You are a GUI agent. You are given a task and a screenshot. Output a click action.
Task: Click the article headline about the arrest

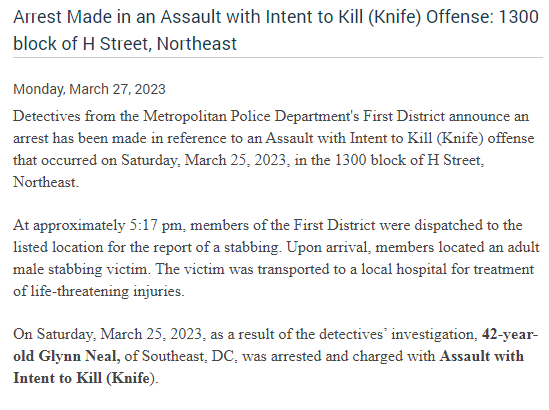point(276,30)
